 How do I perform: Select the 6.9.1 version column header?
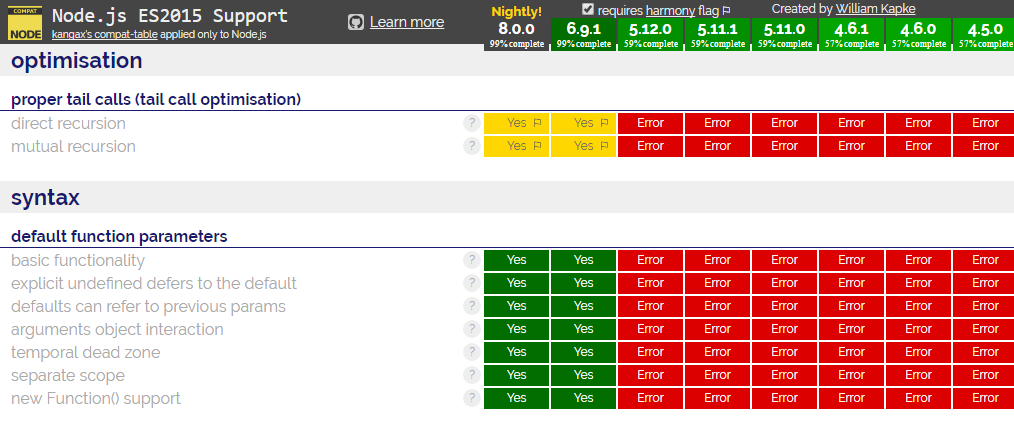pos(583,34)
